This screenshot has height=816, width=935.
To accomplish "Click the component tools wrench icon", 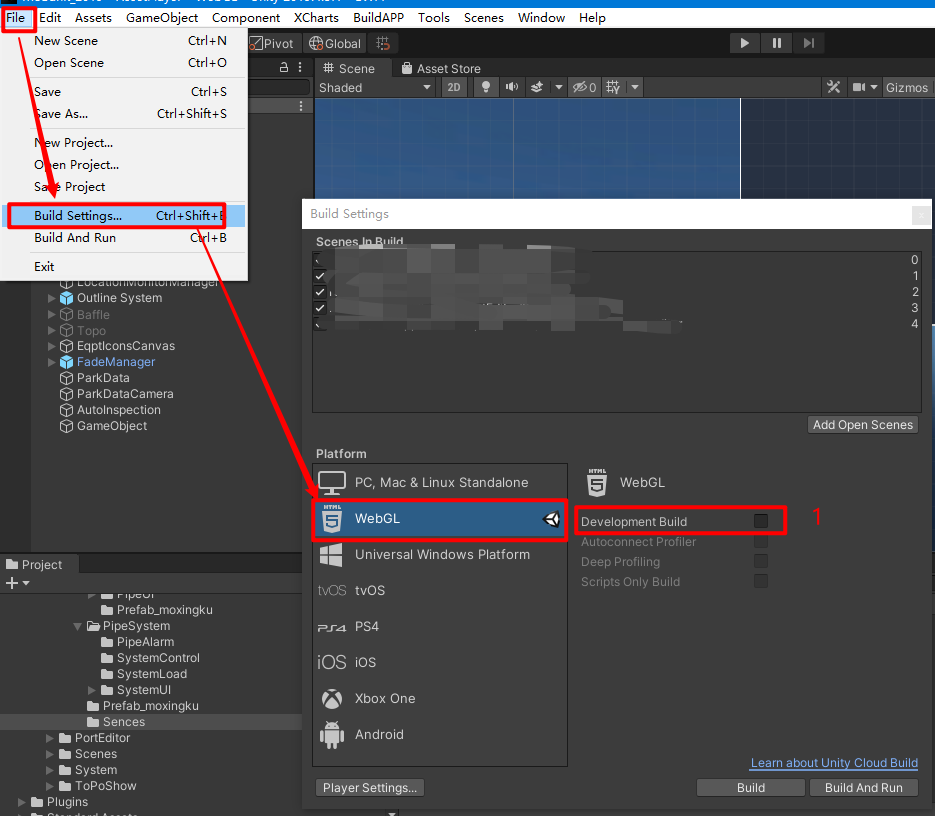I will pyautogui.click(x=834, y=88).
